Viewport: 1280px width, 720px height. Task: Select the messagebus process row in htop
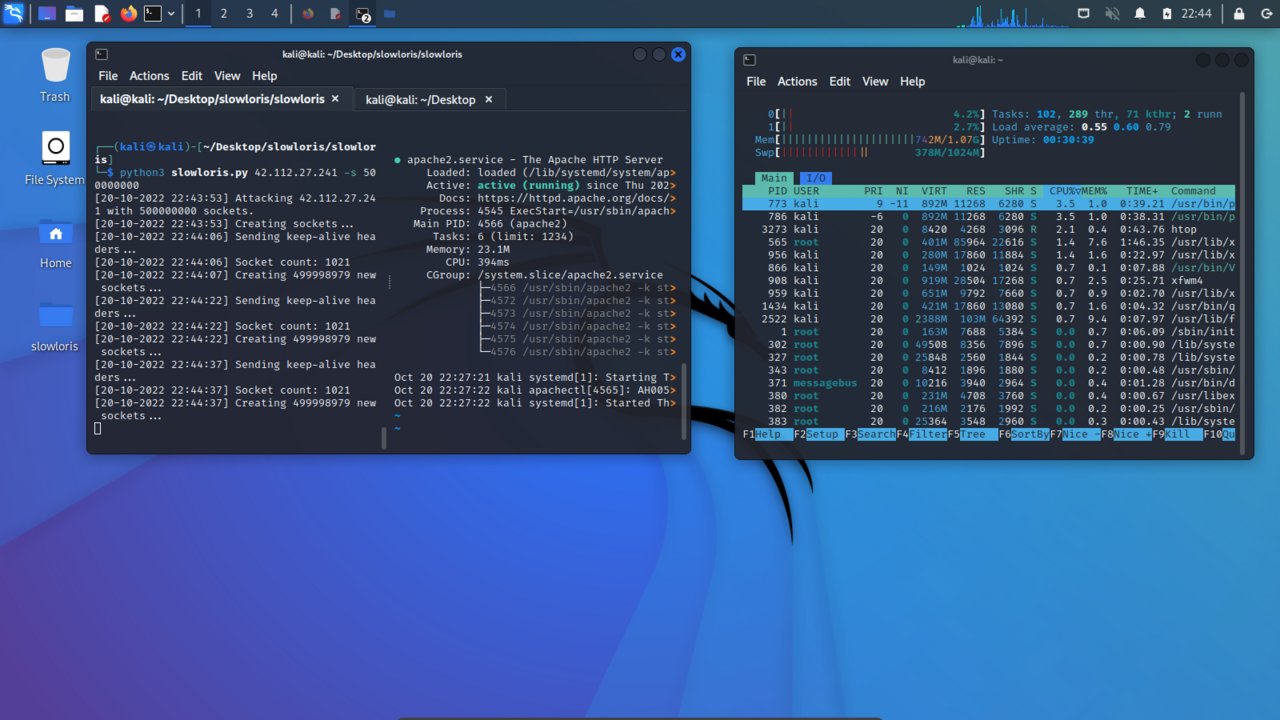(989, 383)
